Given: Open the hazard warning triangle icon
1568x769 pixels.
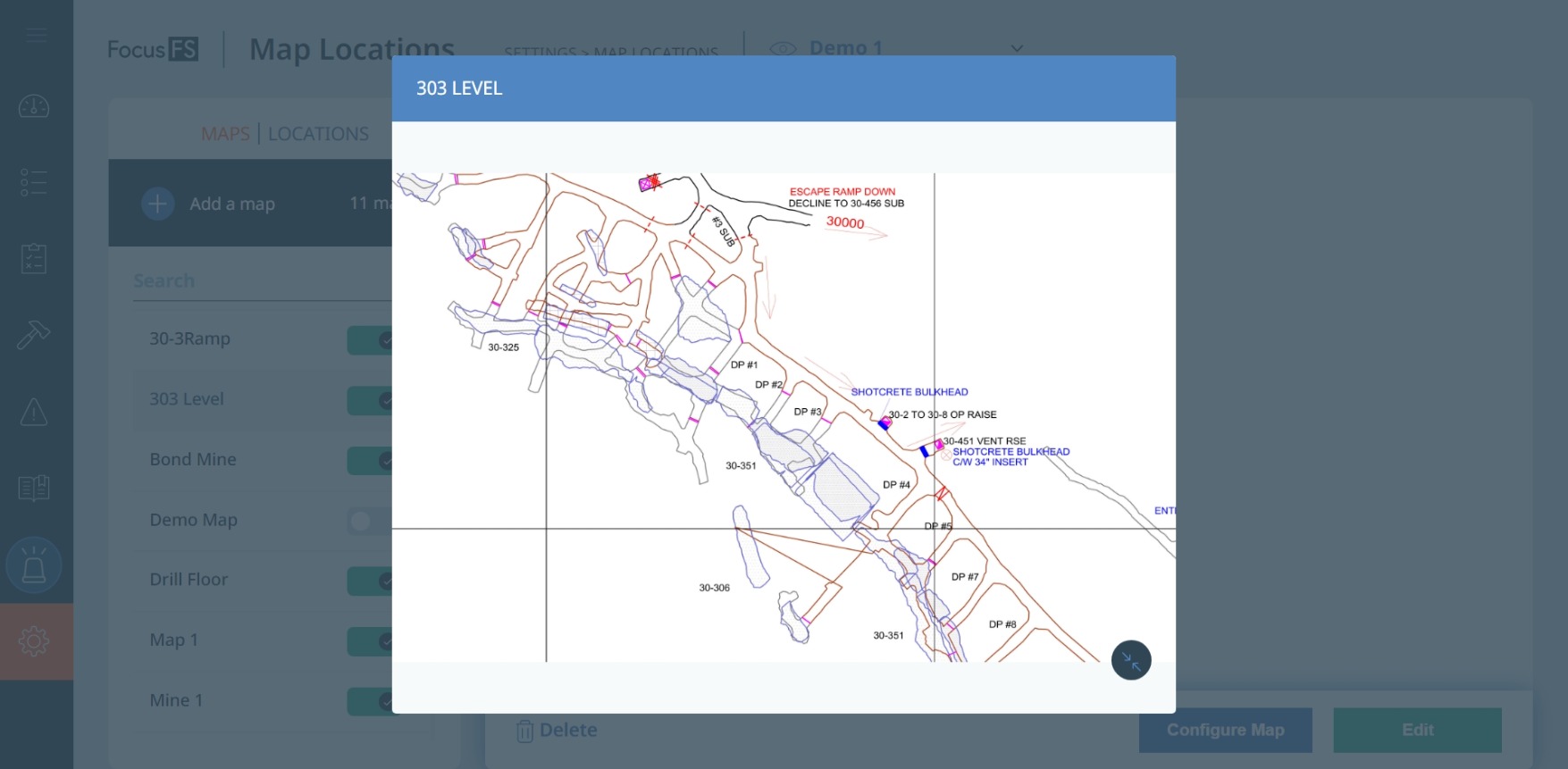Looking at the screenshot, I should (x=34, y=412).
